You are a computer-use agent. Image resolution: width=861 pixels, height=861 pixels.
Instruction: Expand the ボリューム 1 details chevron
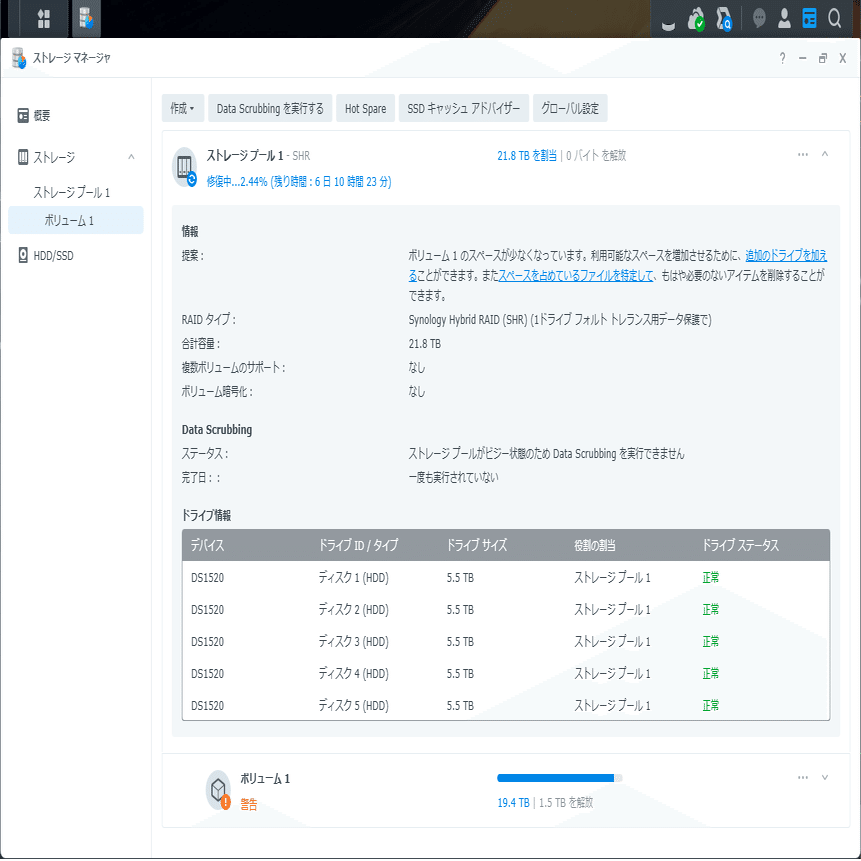824,777
